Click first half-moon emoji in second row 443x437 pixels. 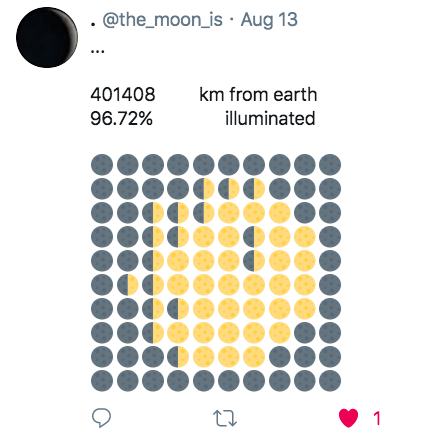pos(204,189)
